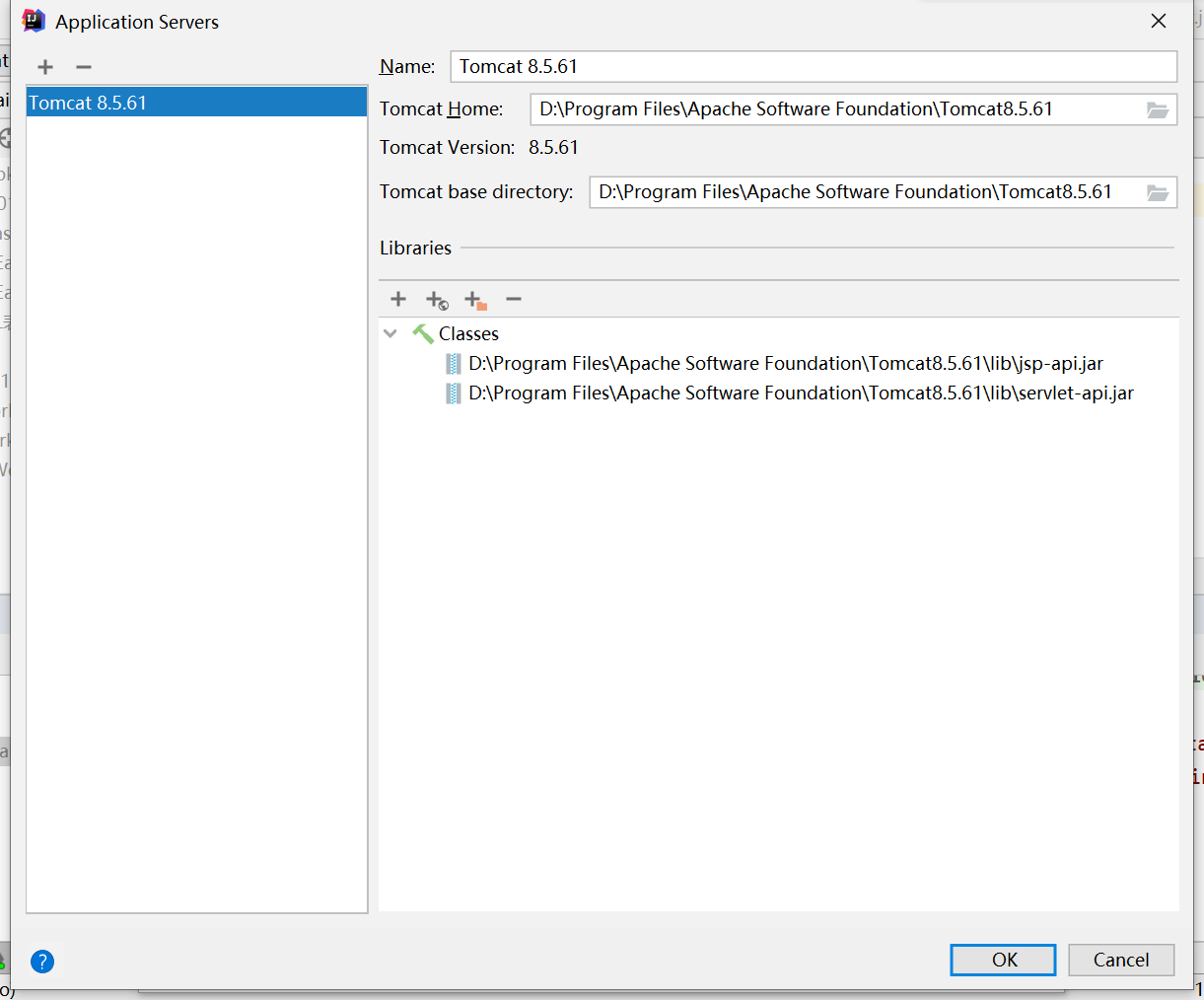Collapse the Classes tree node

(x=390, y=333)
